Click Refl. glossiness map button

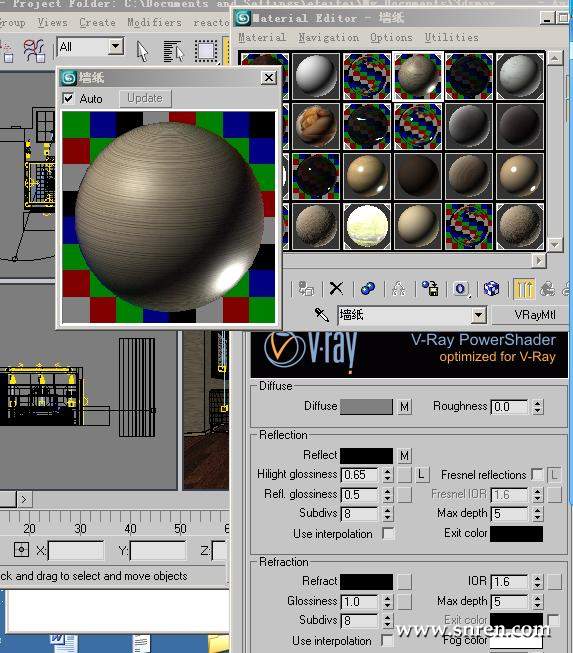[404, 495]
